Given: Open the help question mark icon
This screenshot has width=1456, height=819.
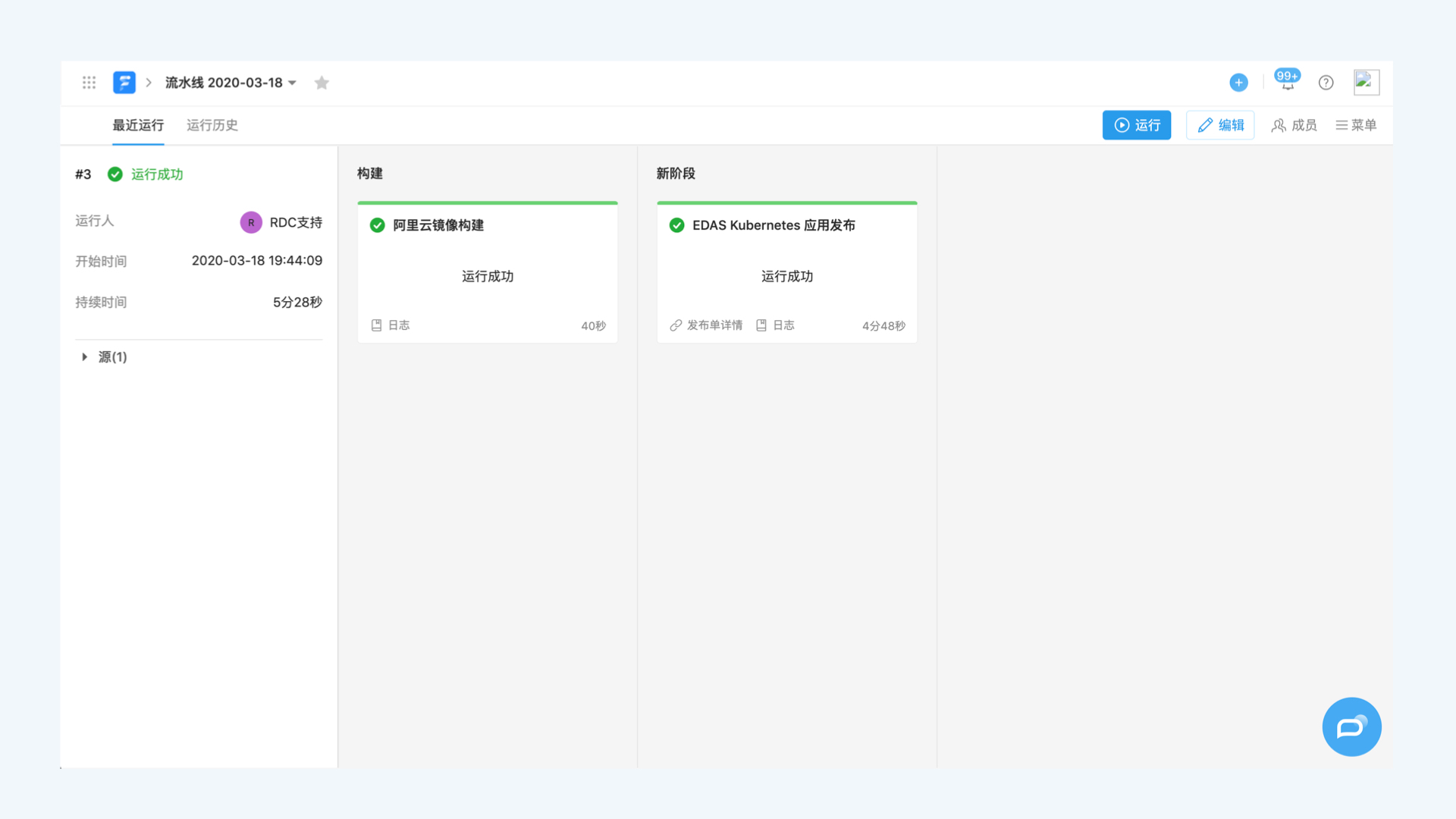Looking at the screenshot, I should (1326, 83).
